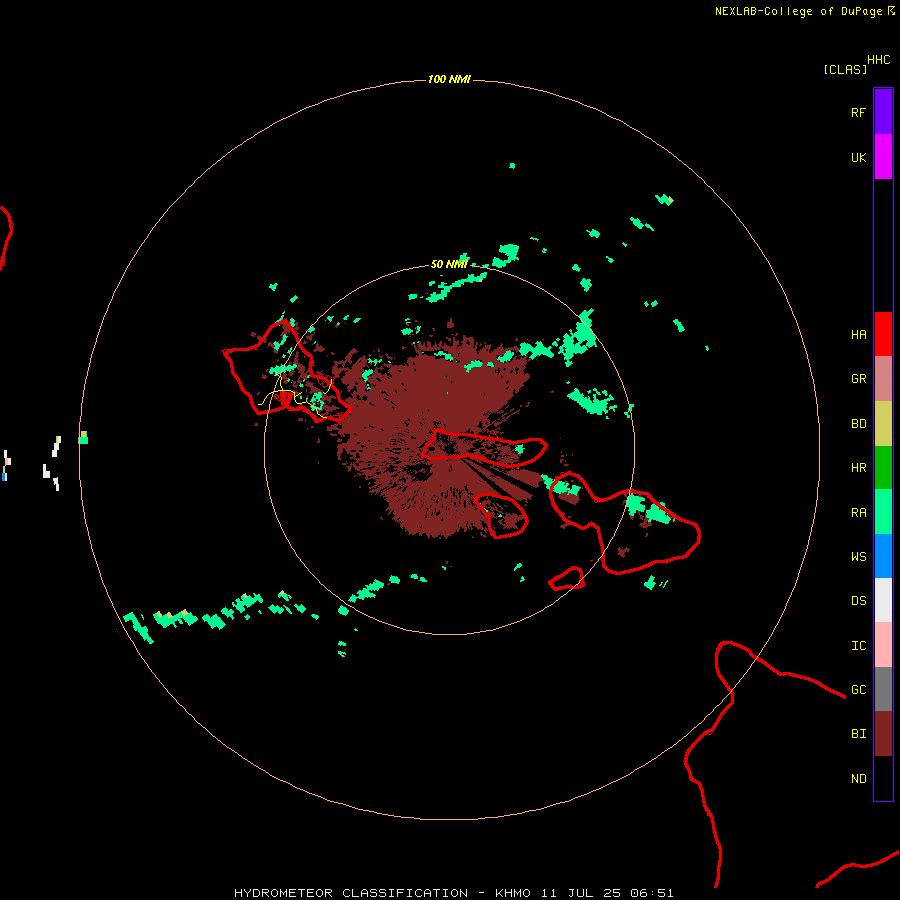
Task: Select the BD yellow legend swatch
Action: [x=883, y=424]
